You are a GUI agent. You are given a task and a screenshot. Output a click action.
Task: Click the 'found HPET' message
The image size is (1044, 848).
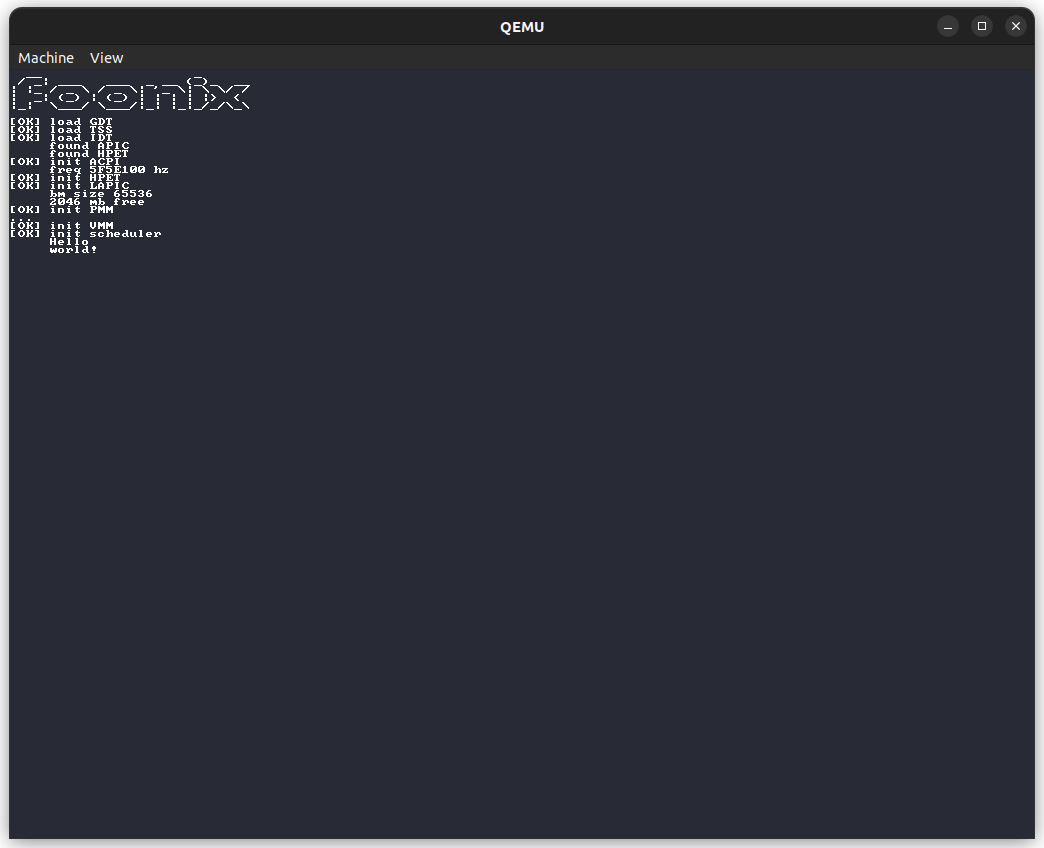coord(89,154)
